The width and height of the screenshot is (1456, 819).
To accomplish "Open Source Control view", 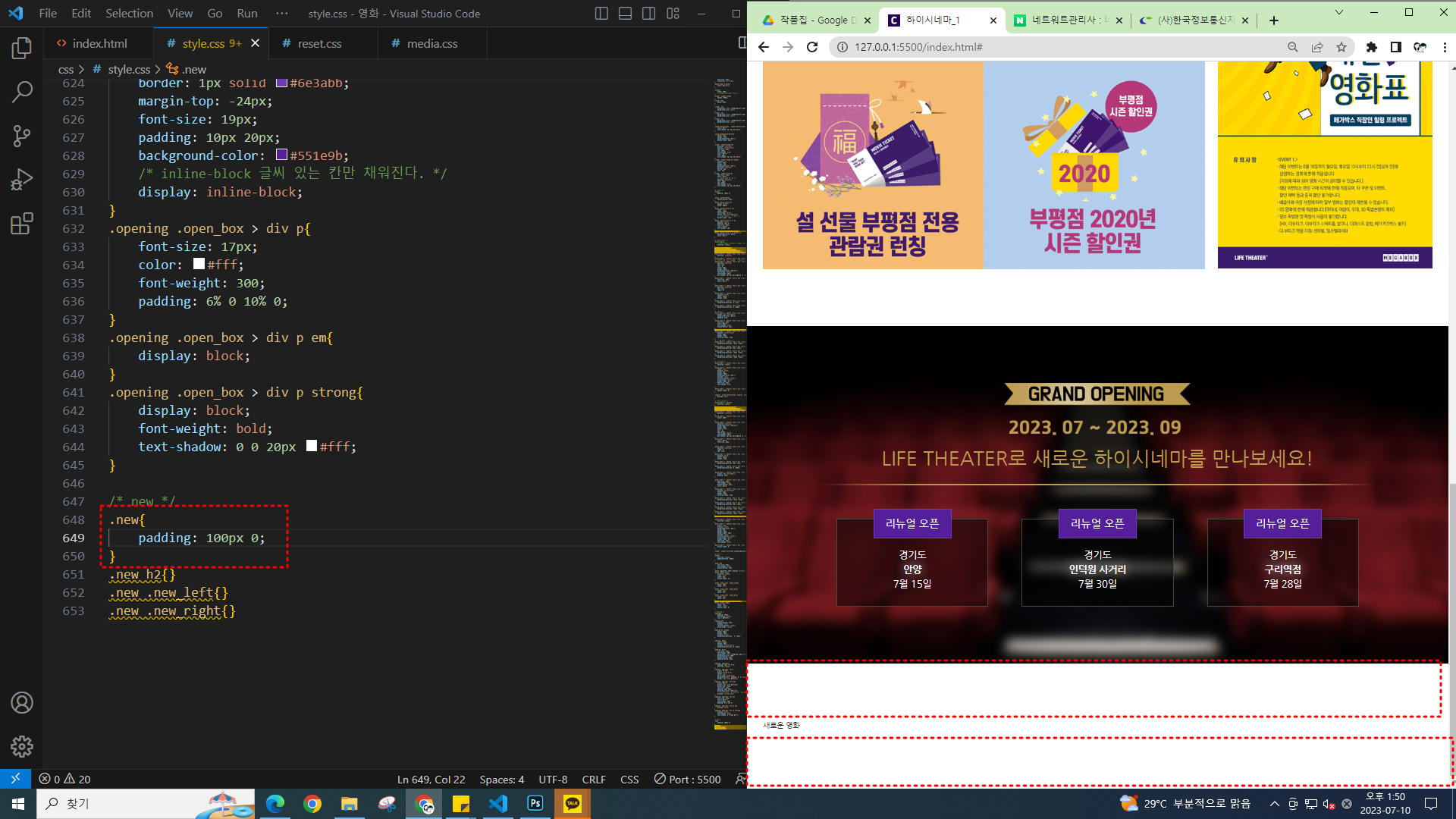I will pyautogui.click(x=22, y=136).
